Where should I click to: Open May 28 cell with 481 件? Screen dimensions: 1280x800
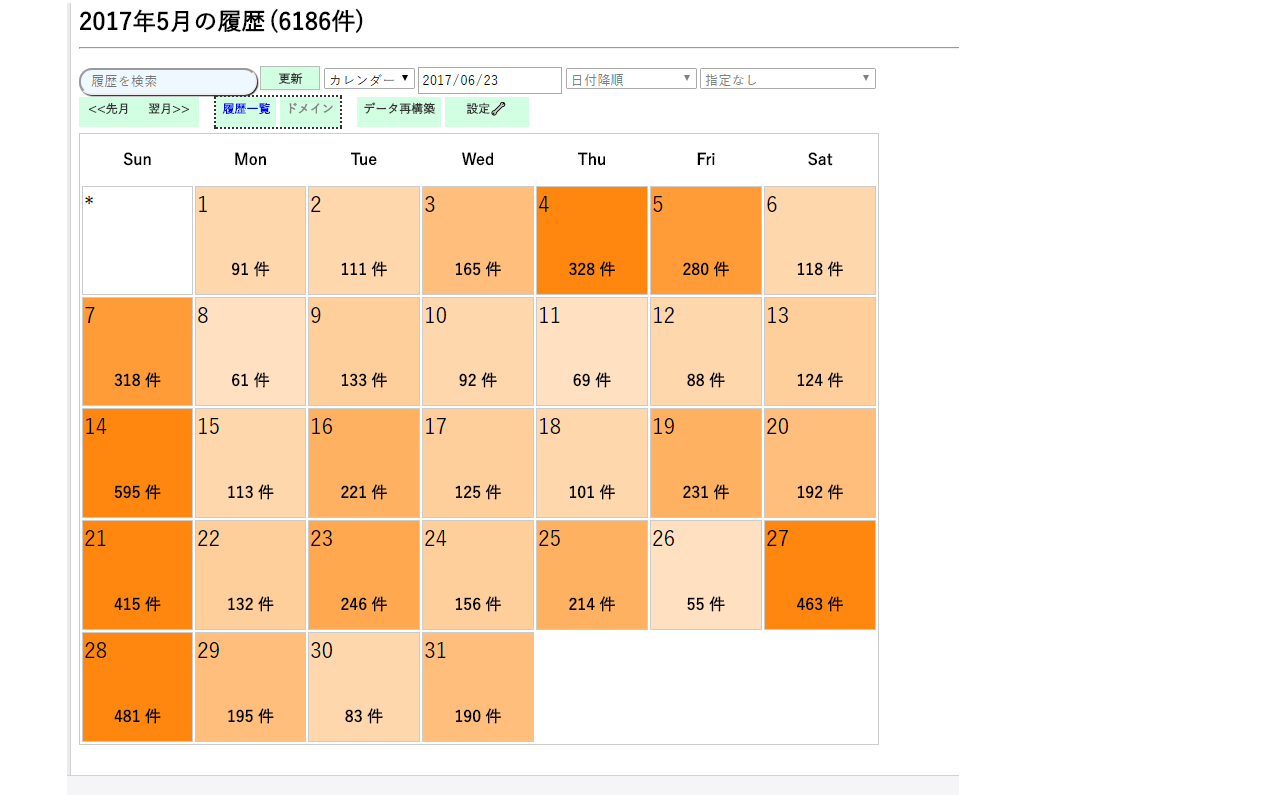[x=137, y=687]
